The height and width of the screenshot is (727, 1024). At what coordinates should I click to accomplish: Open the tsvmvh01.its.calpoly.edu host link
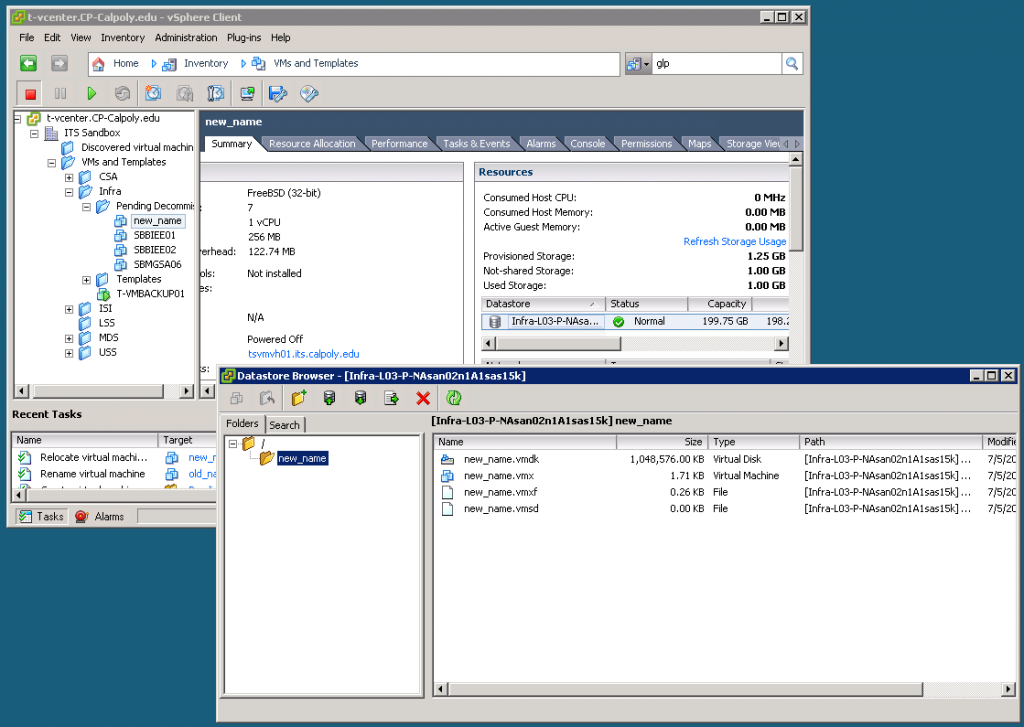point(304,354)
